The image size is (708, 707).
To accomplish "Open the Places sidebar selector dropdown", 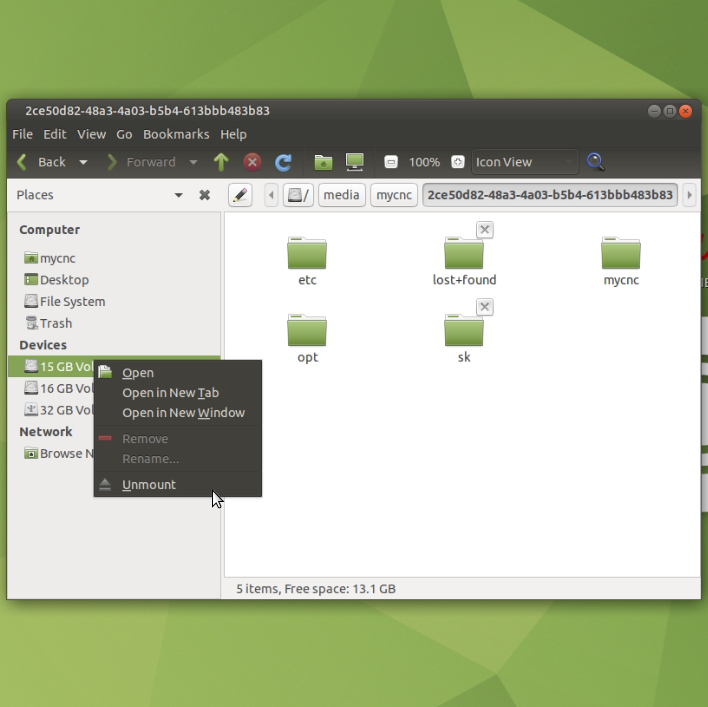I will [178, 195].
